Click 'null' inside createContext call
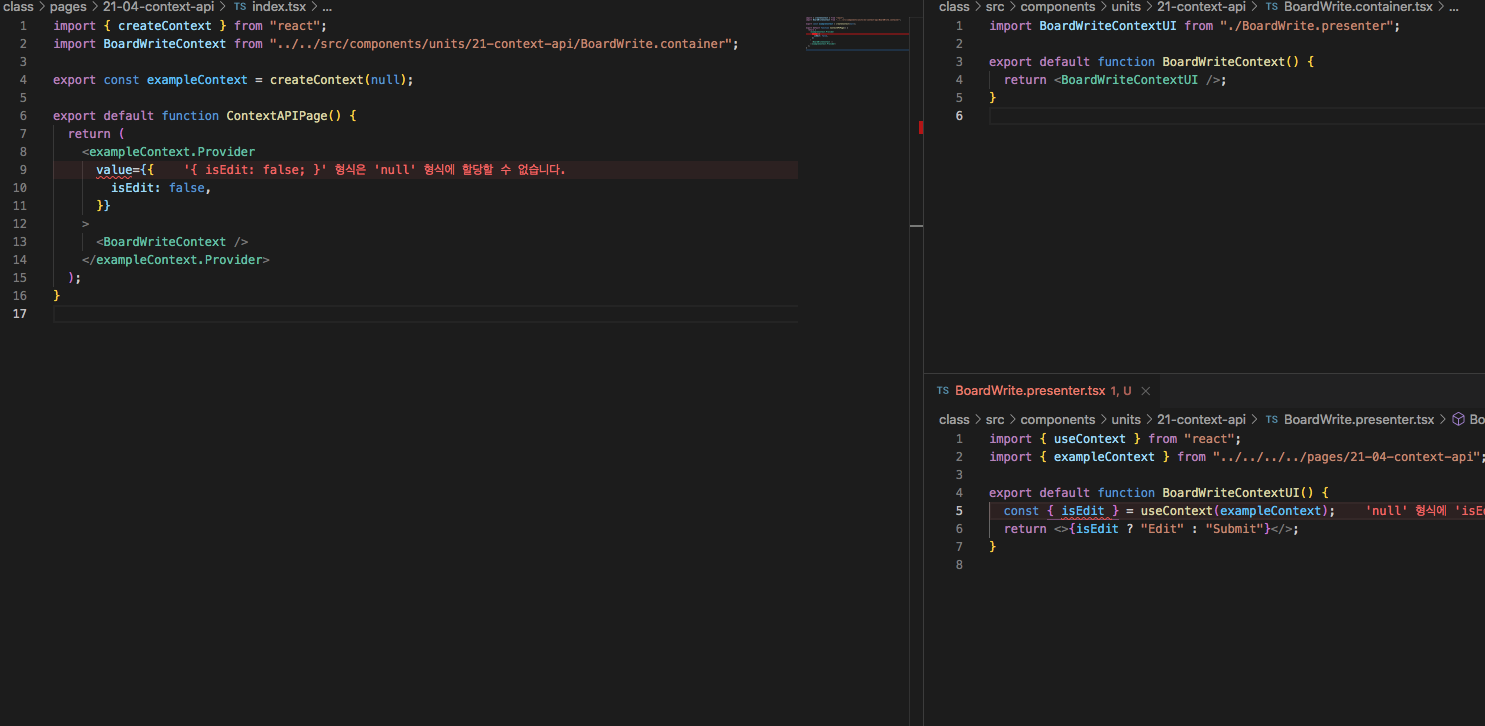 tap(385, 80)
